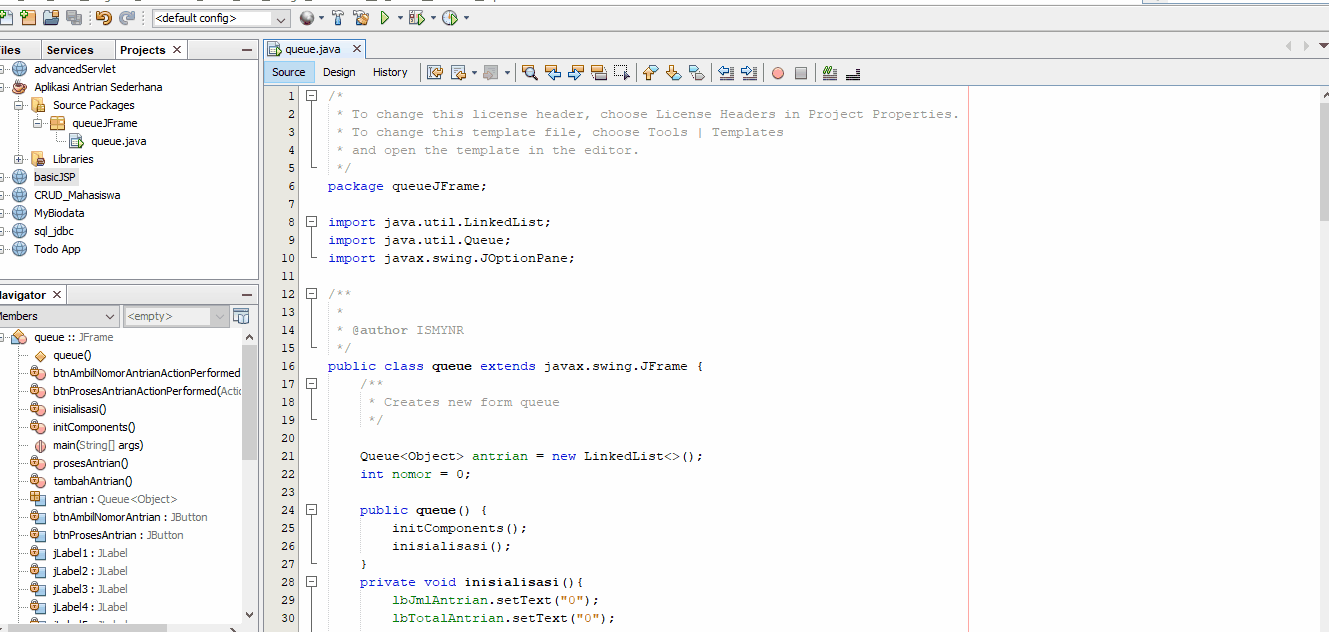The image size is (1329, 632).
Task: Undo the last edit
Action: coord(102,17)
